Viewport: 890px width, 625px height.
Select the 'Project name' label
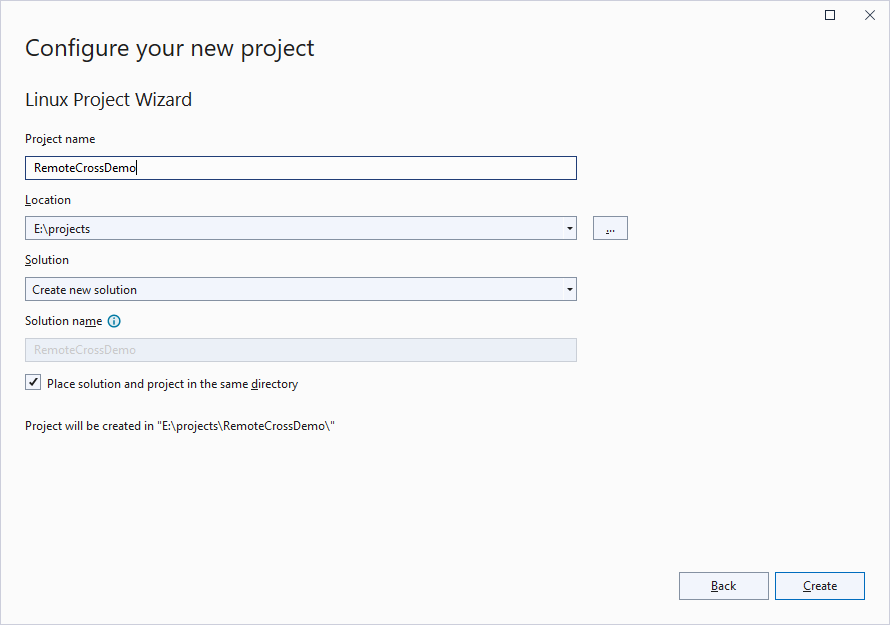pos(60,139)
